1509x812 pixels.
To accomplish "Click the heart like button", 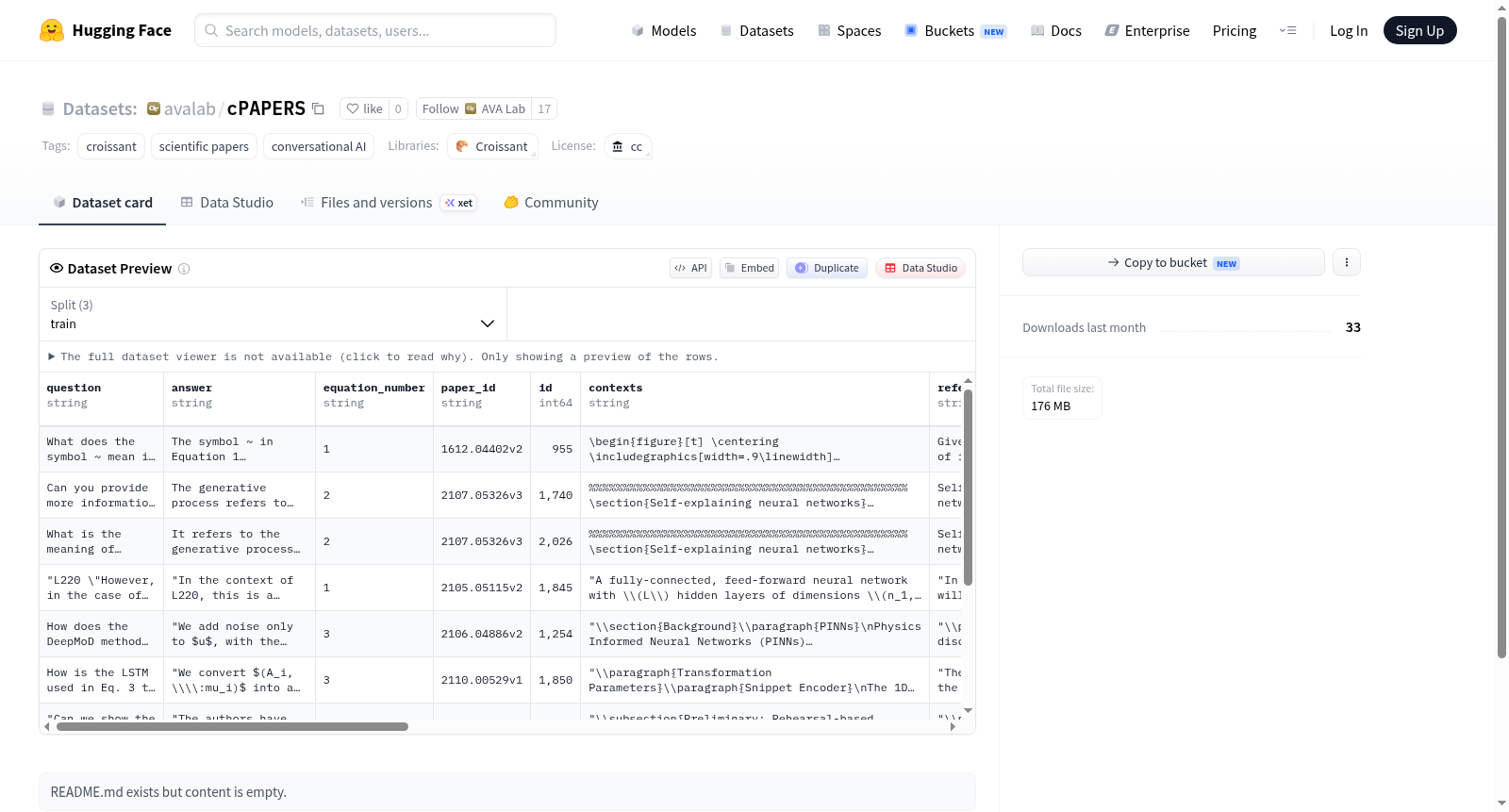I will coord(364,108).
